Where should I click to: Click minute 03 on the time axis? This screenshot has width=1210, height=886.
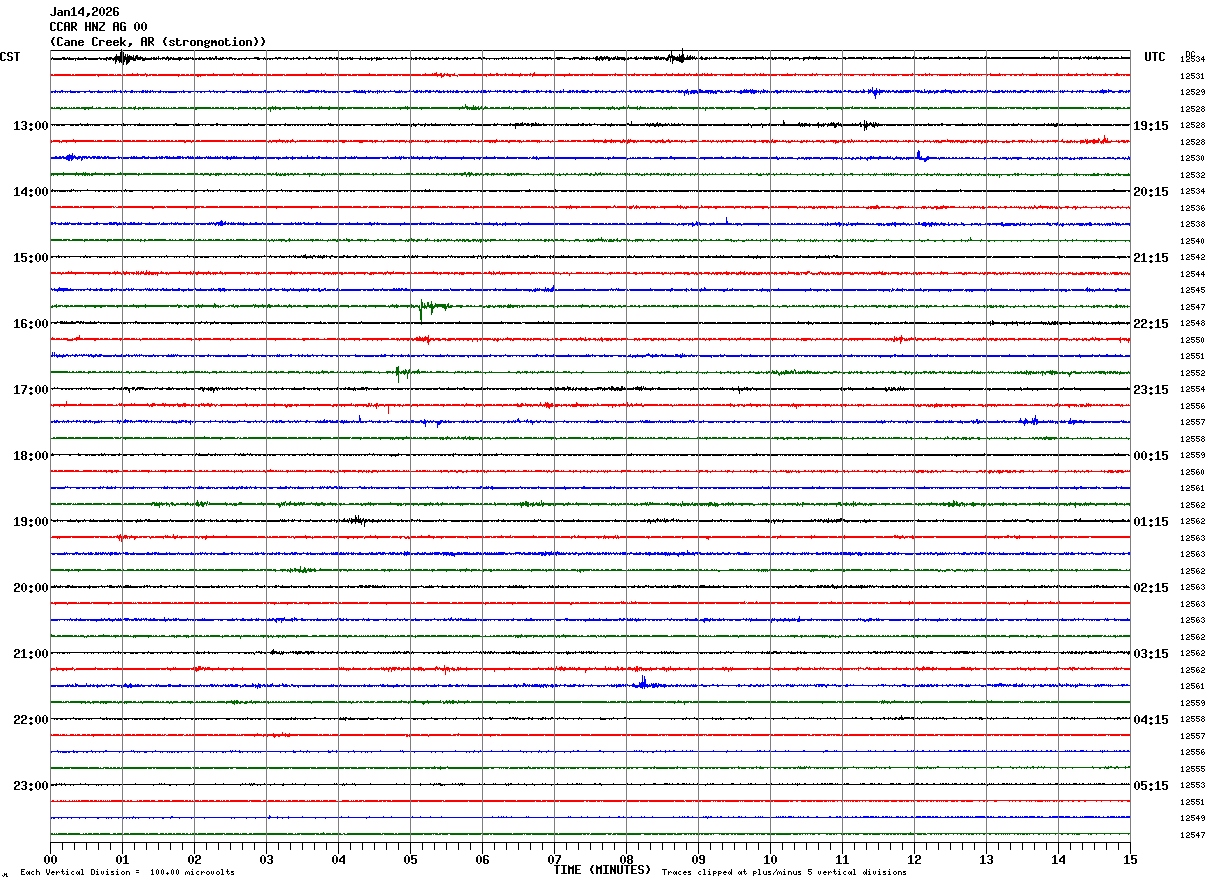tap(266, 860)
